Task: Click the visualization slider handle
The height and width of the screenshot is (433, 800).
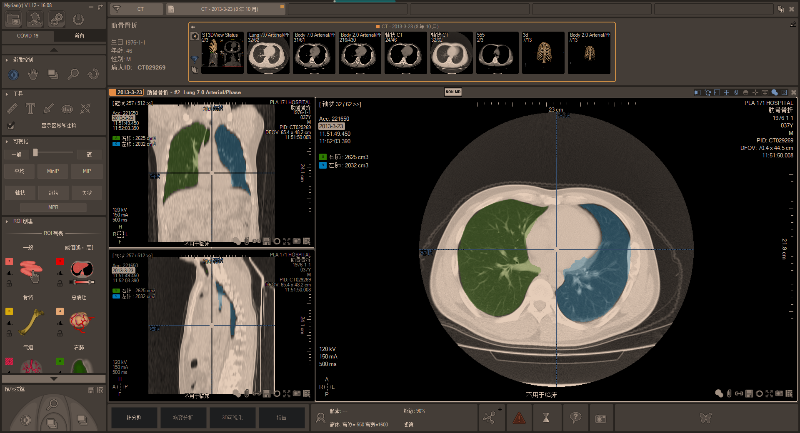Action: (36, 153)
